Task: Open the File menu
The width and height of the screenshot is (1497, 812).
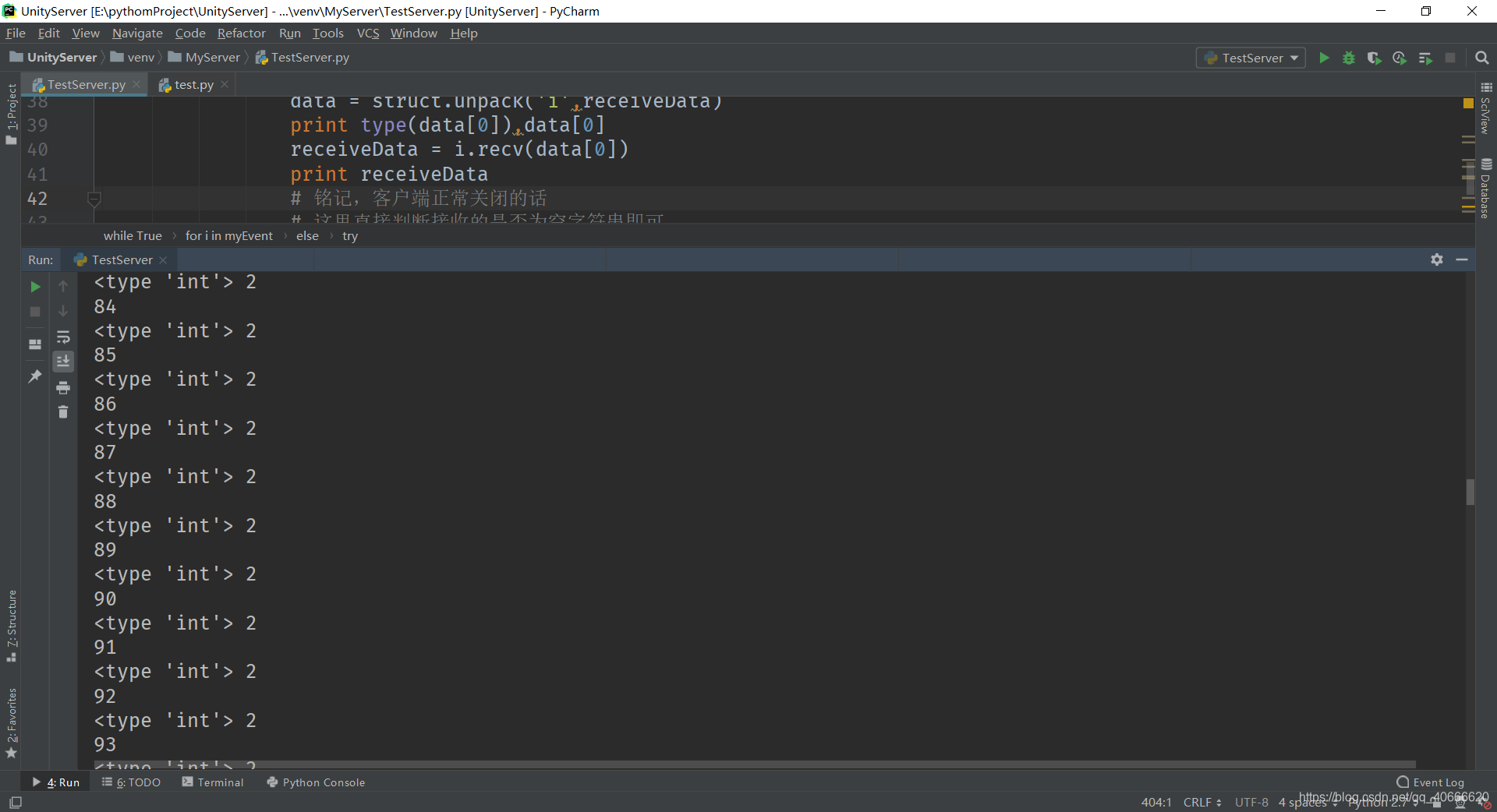Action: [16, 33]
